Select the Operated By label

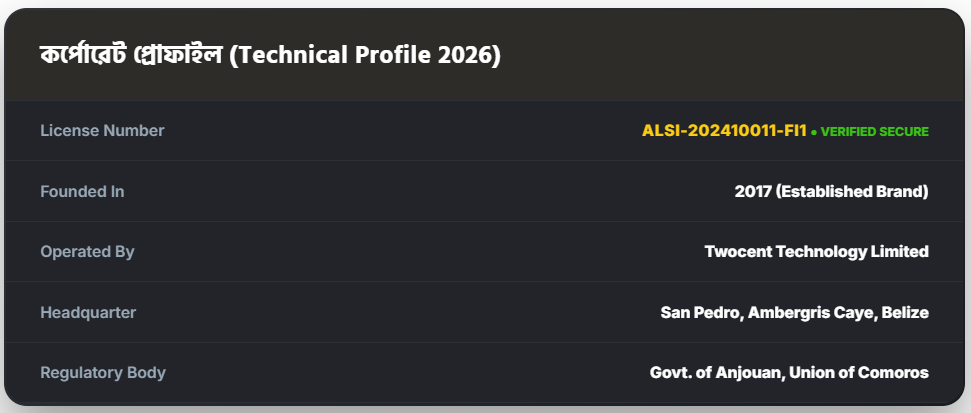coord(87,252)
